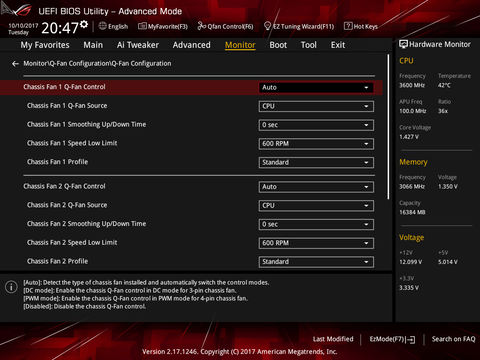This screenshot has height=360, width=480.
Task: Click the memory capacity 16384 MB
Action: tap(412, 212)
